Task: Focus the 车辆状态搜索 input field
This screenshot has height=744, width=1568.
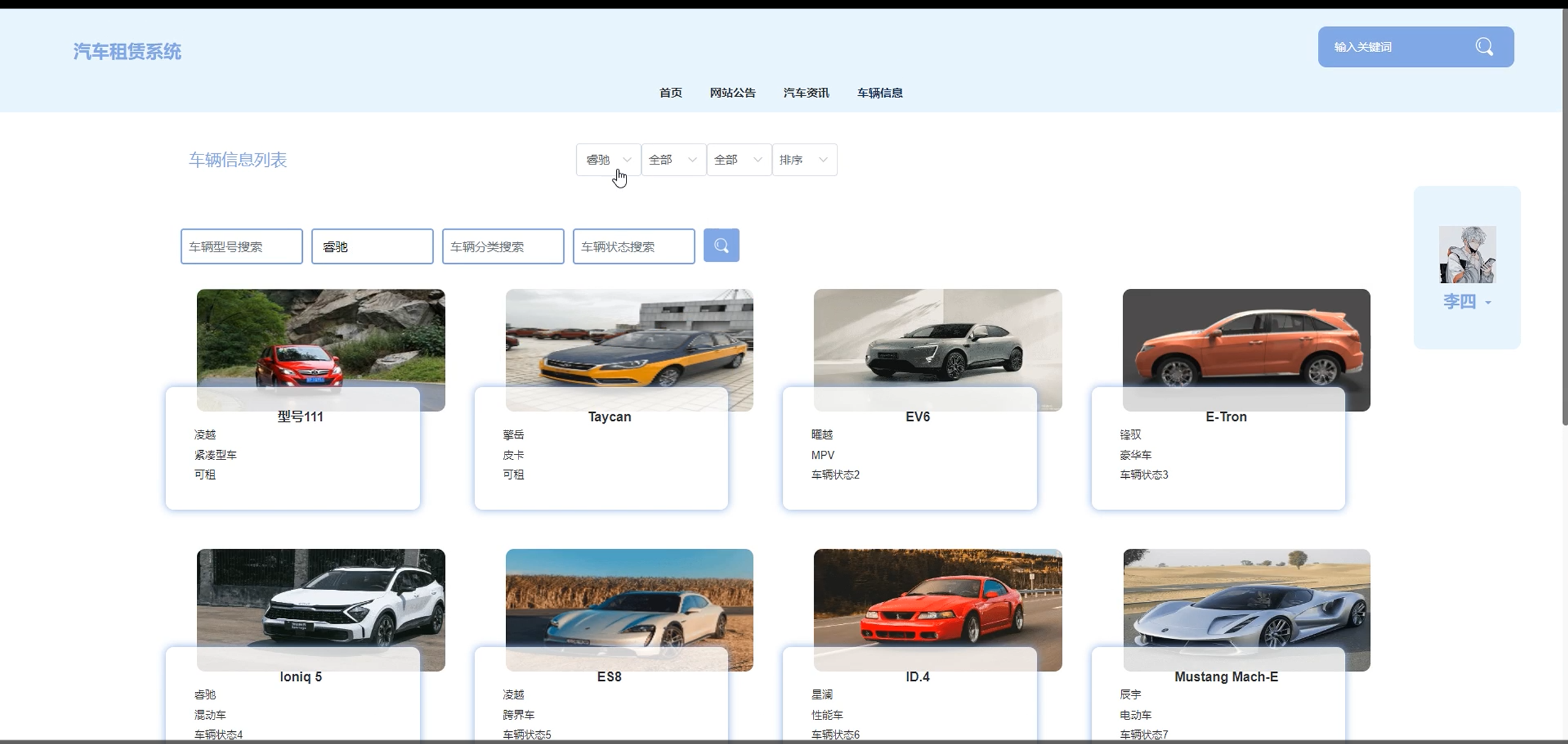Action: (x=634, y=247)
